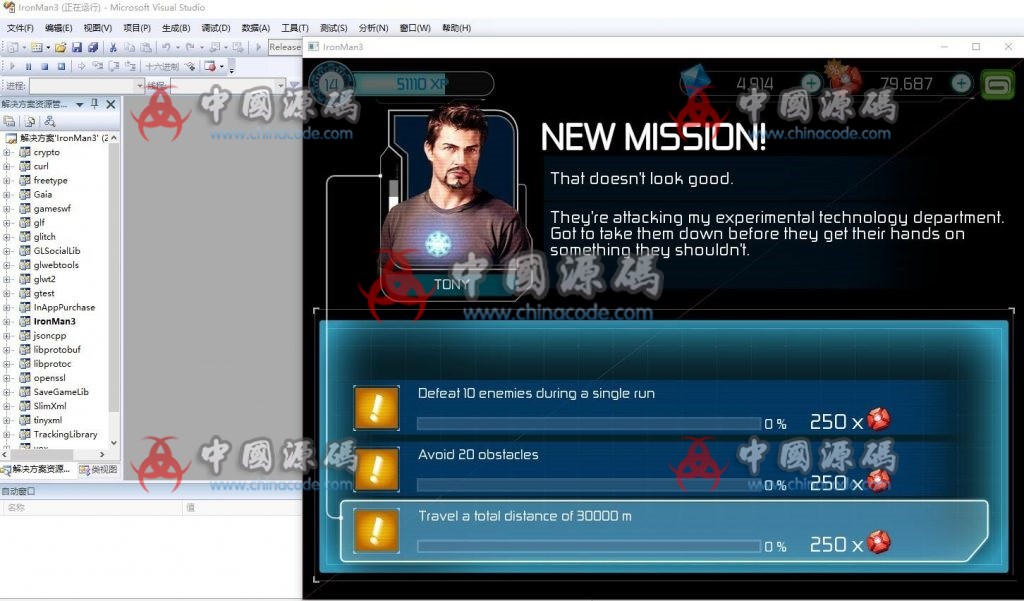Click the Save icon in toolbar

pyautogui.click(x=77, y=47)
